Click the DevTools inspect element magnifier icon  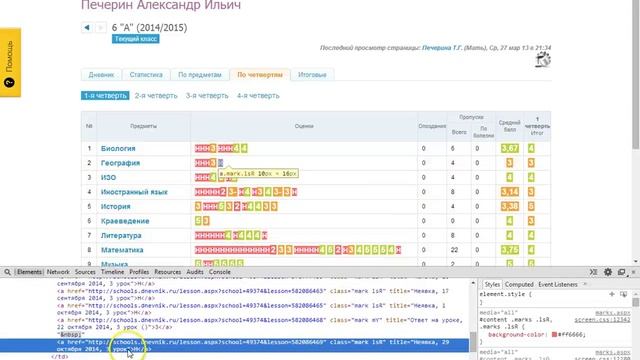coord(7,272)
